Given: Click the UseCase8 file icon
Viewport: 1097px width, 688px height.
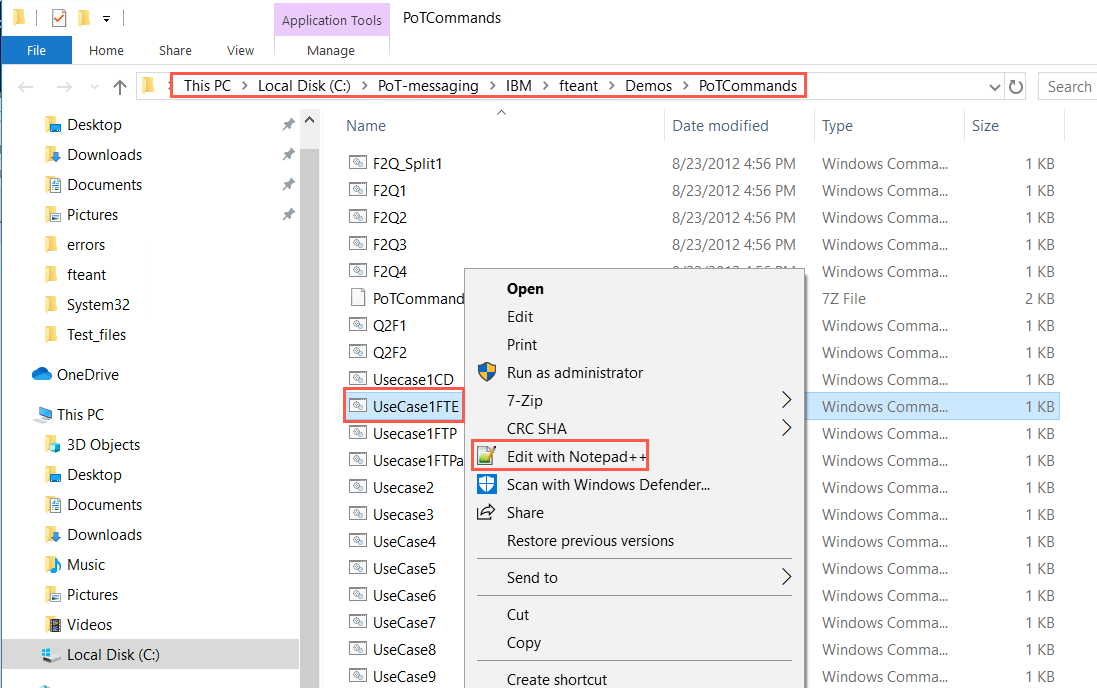Looking at the screenshot, I should click(x=358, y=649).
